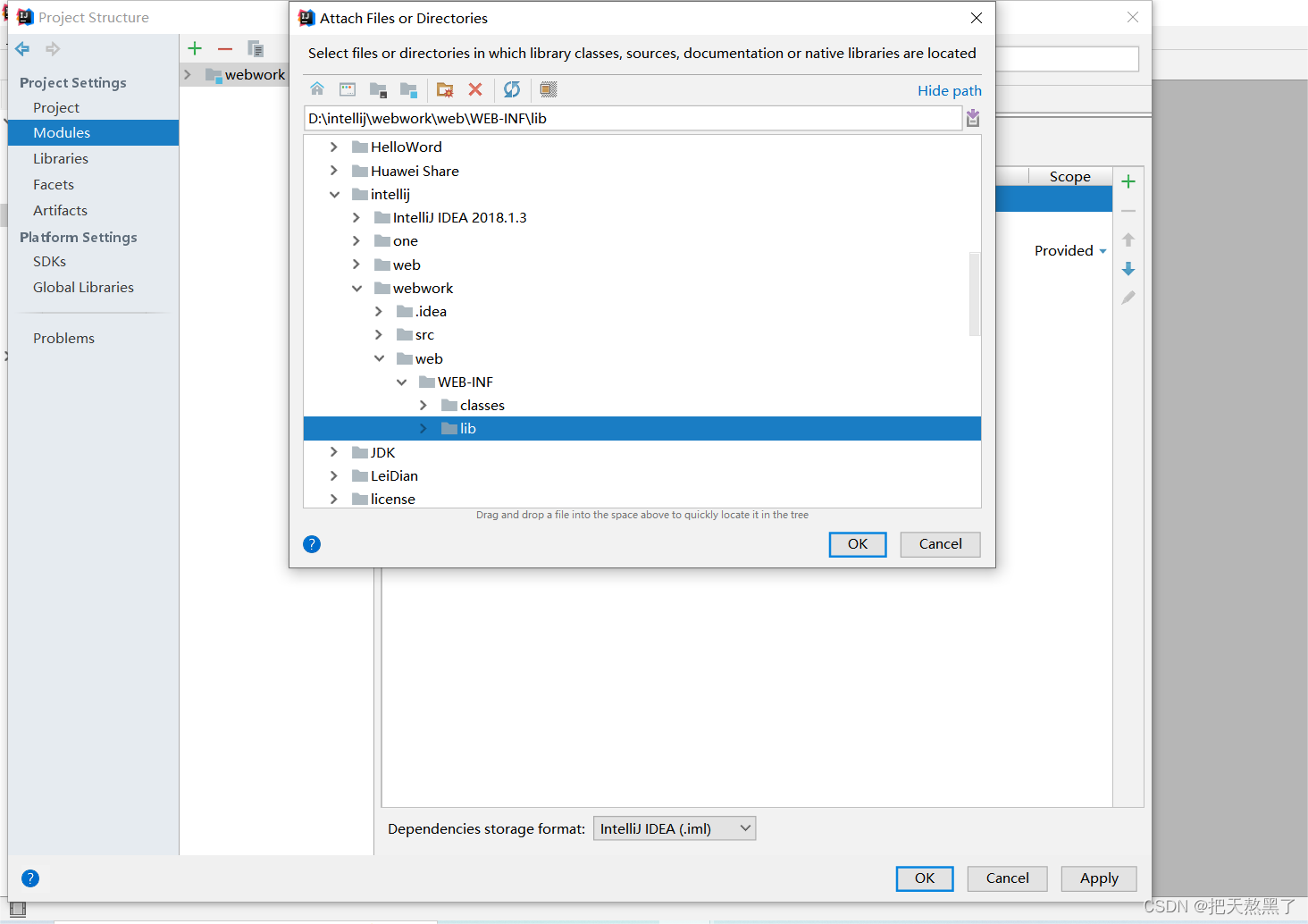The width and height of the screenshot is (1308, 924).
Task: Open the Provided scope dropdown
Action: (x=1070, y=251)
